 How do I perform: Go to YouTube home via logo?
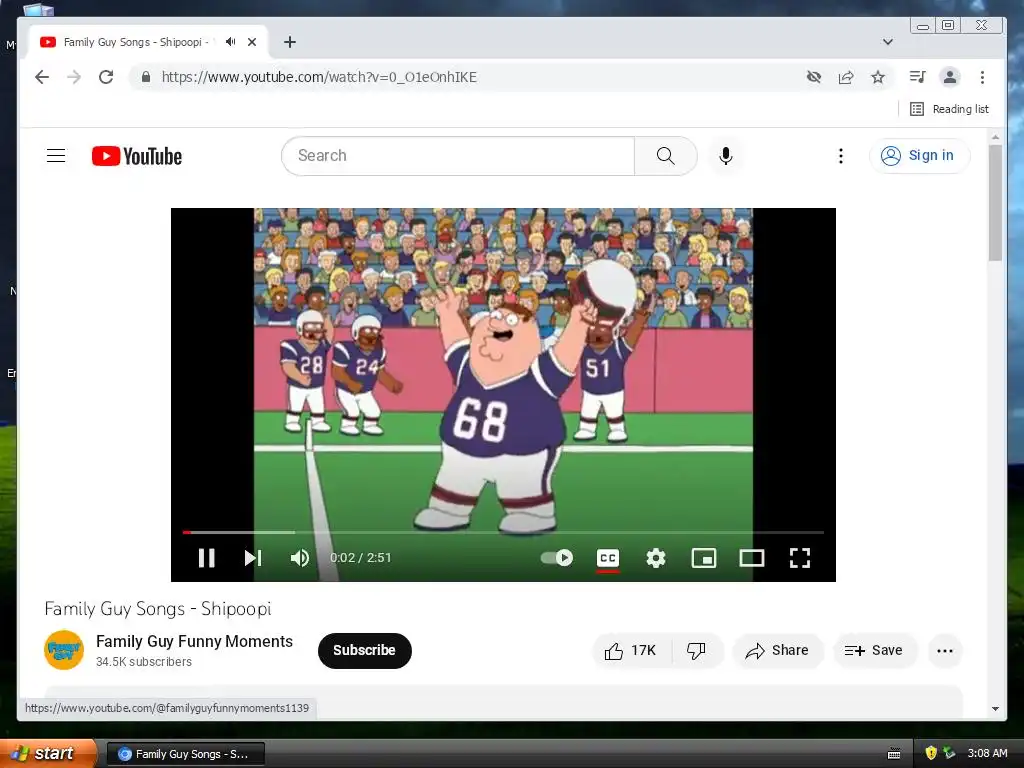137,156
